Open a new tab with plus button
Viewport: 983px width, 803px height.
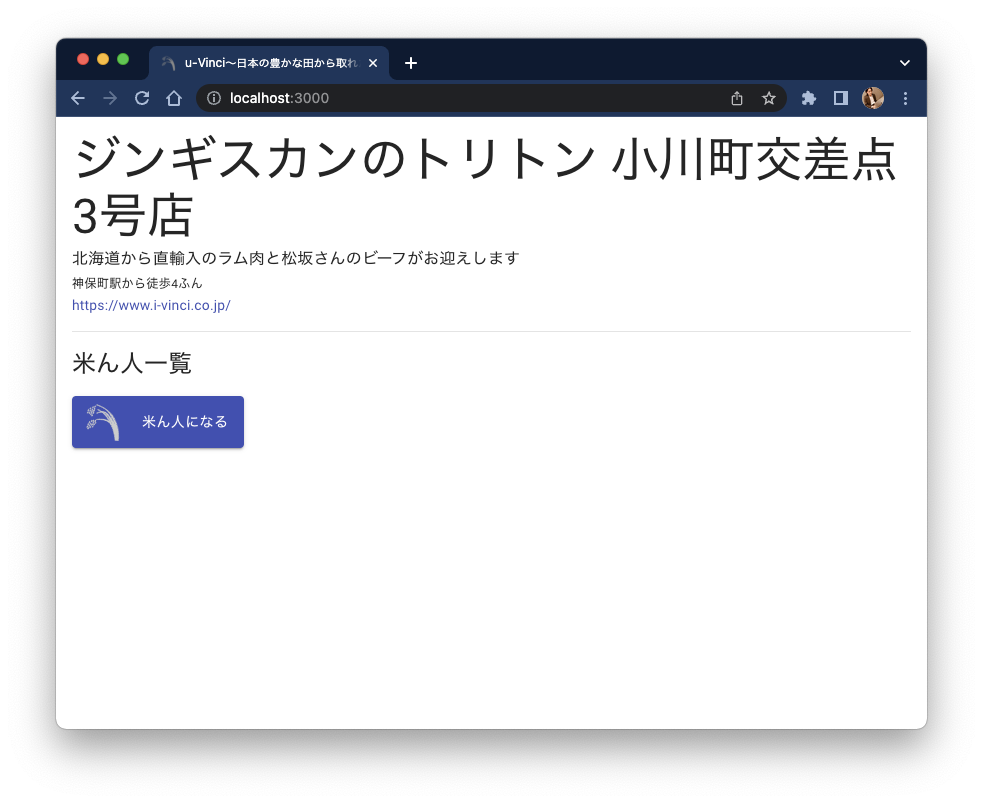click(411, 63)
